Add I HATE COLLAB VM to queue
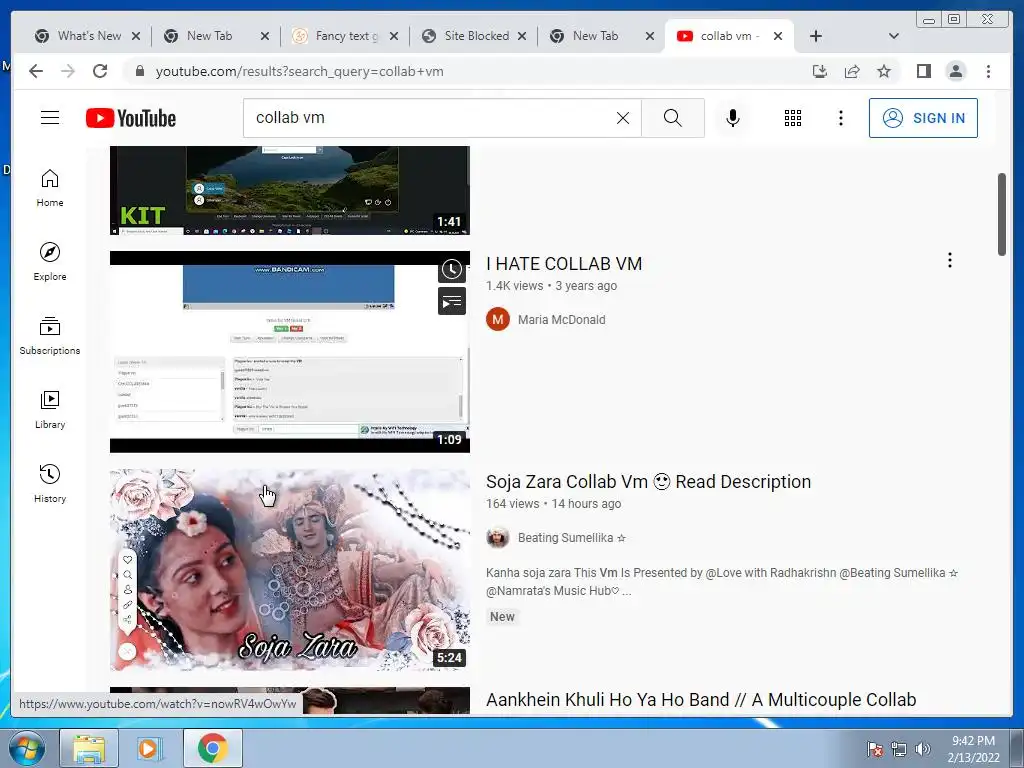Image resolution: width=1024 pixels, height=768 pixels. pos(451,301)
